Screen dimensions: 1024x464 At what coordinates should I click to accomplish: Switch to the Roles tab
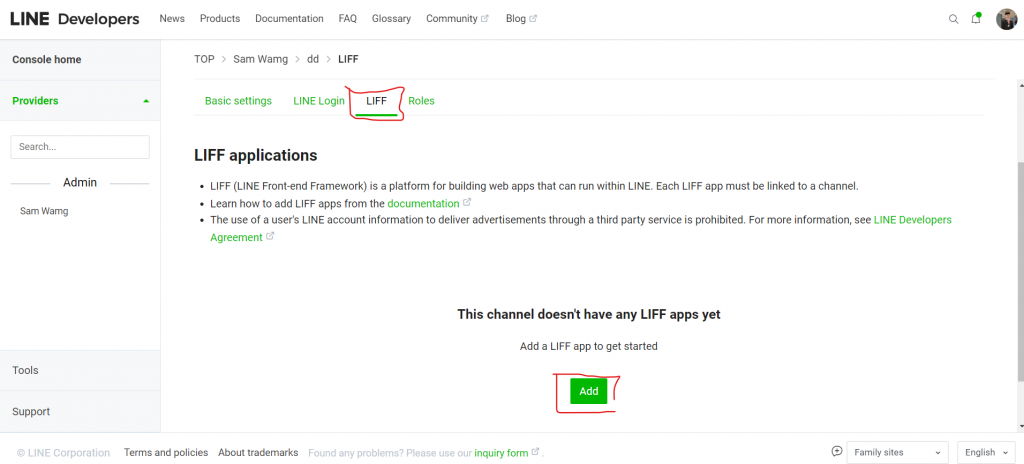[421, 101]
